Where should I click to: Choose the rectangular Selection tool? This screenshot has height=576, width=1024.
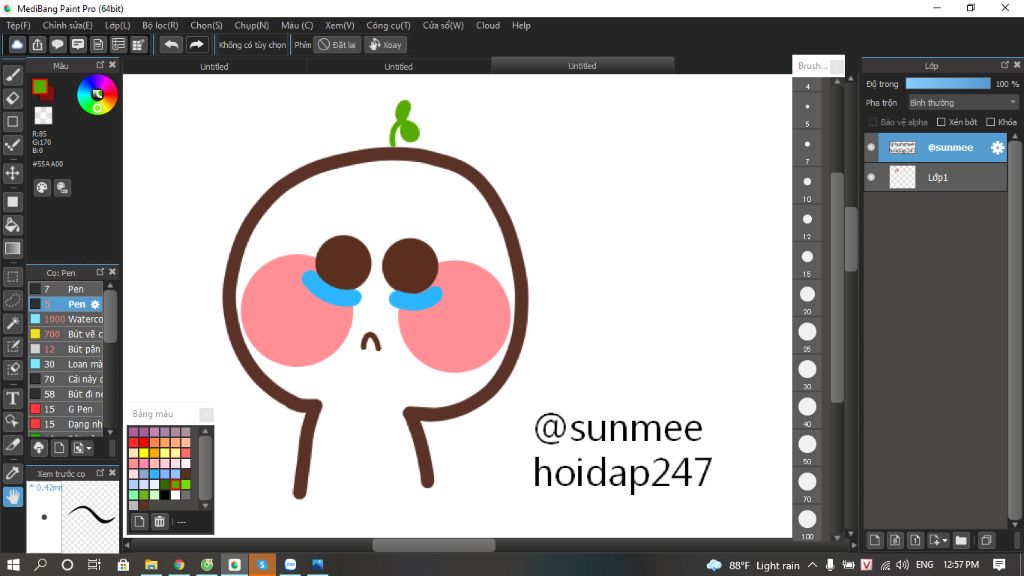(12, 277)
